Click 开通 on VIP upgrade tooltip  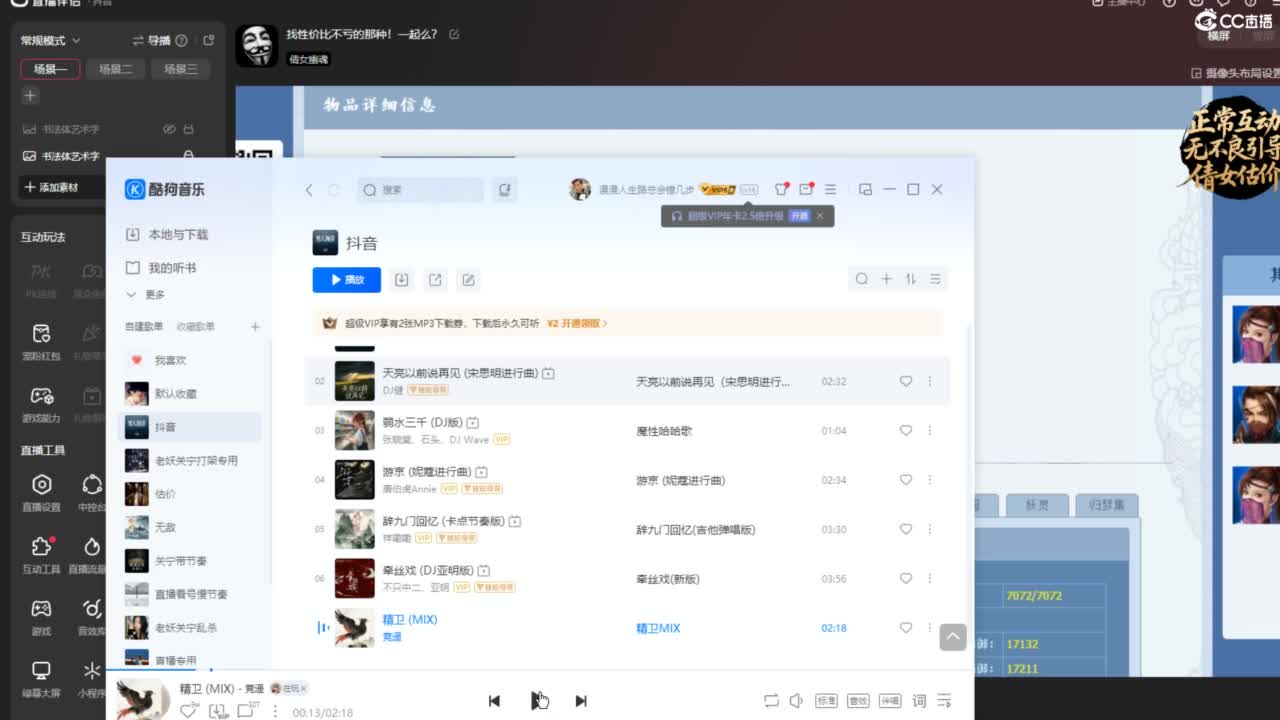coord(799,216)
